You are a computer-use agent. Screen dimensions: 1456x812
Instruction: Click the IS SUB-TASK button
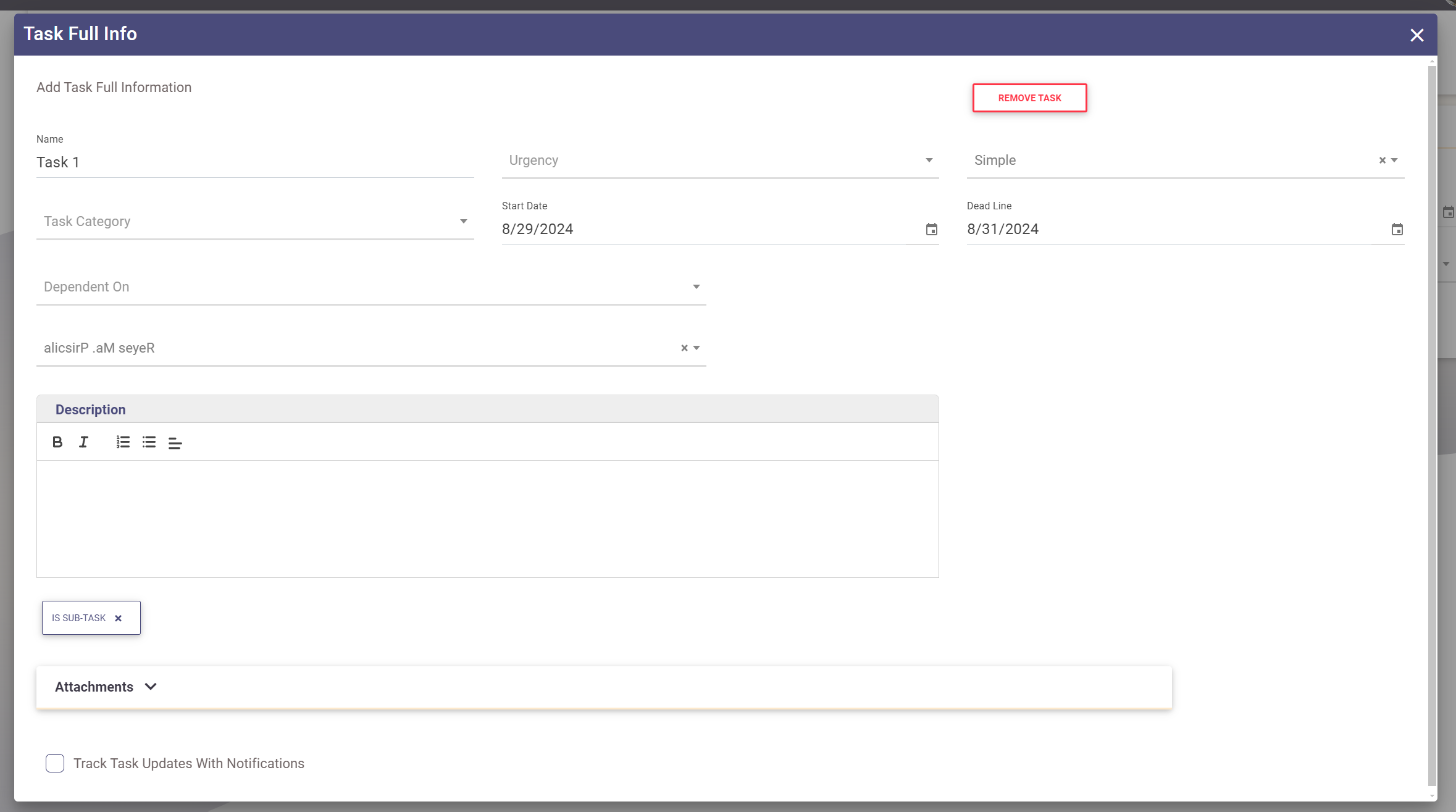(79, 618)
